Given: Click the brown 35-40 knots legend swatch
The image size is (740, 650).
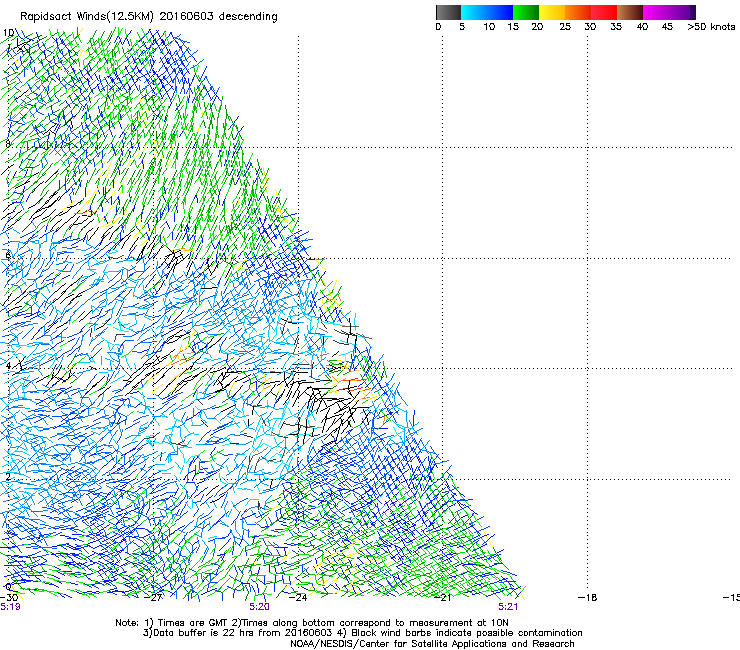Looking at the screenshot, I should [x=630, y=12].
